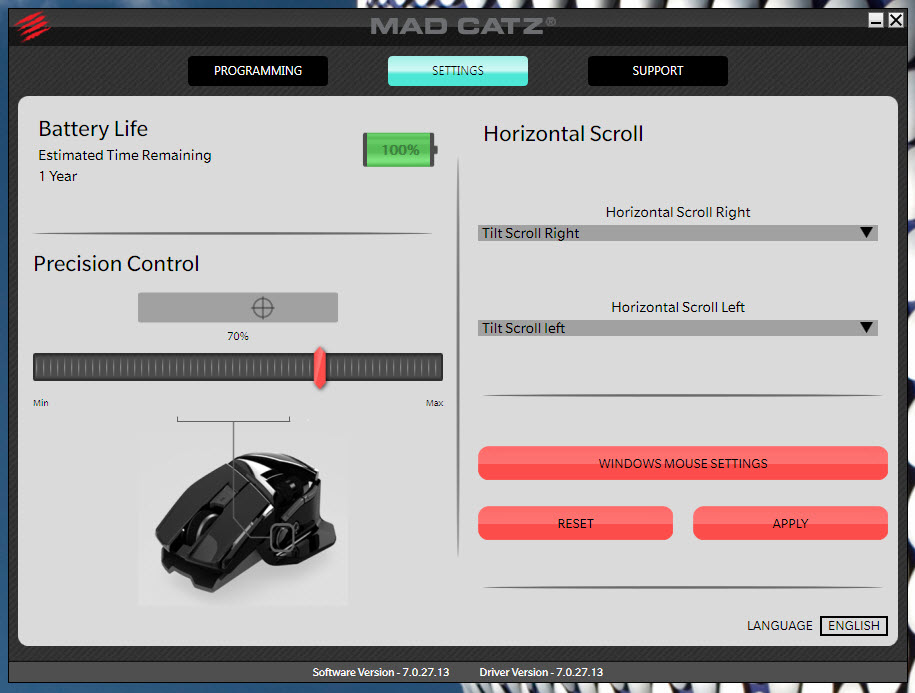Click 'Driver Version - 7.0.27.13' text
915x693 pixels.
coord(541,672)
